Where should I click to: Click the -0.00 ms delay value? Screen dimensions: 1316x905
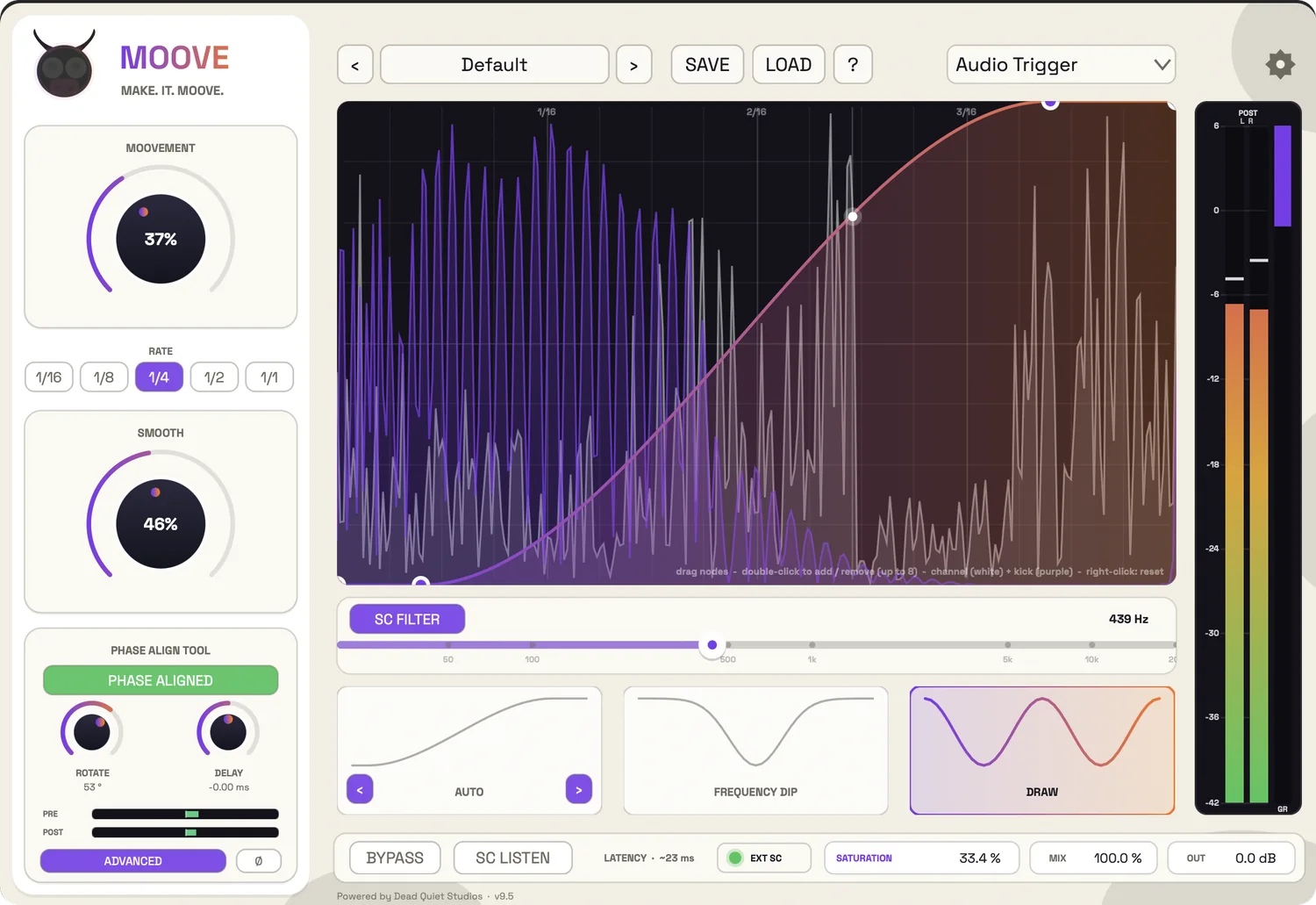click(x=229, y=787)
